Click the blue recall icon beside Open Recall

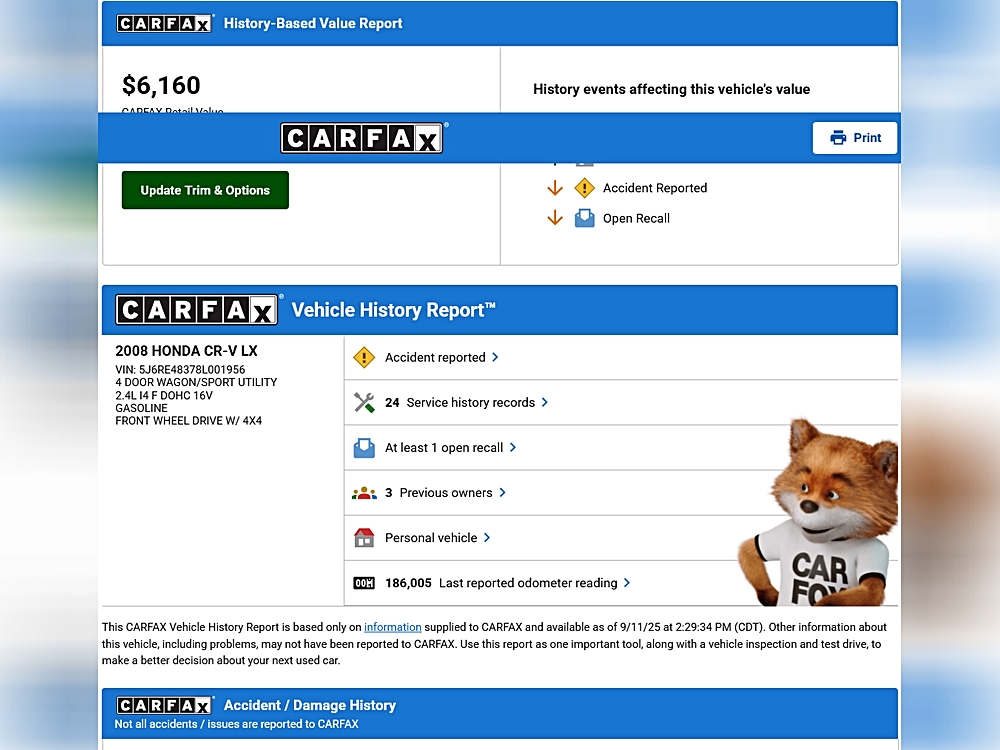tap(584, 218)
